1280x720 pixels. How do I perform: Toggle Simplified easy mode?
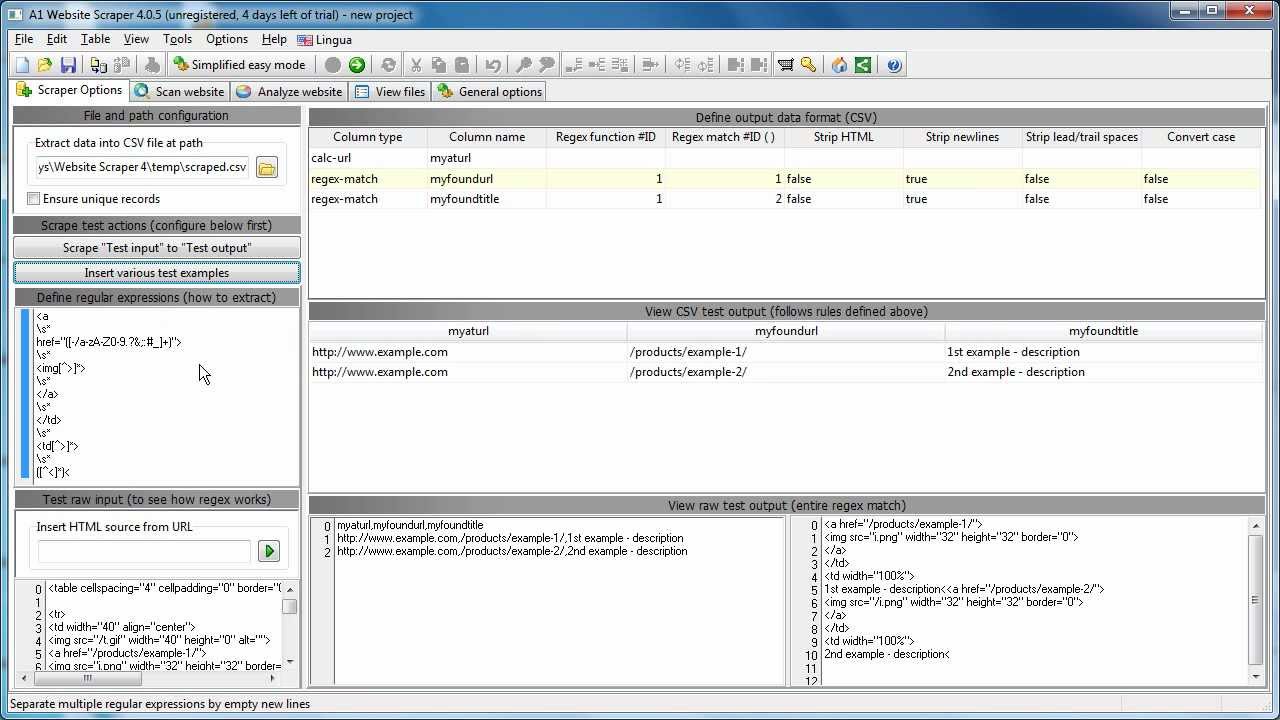(x=239, y=65)
